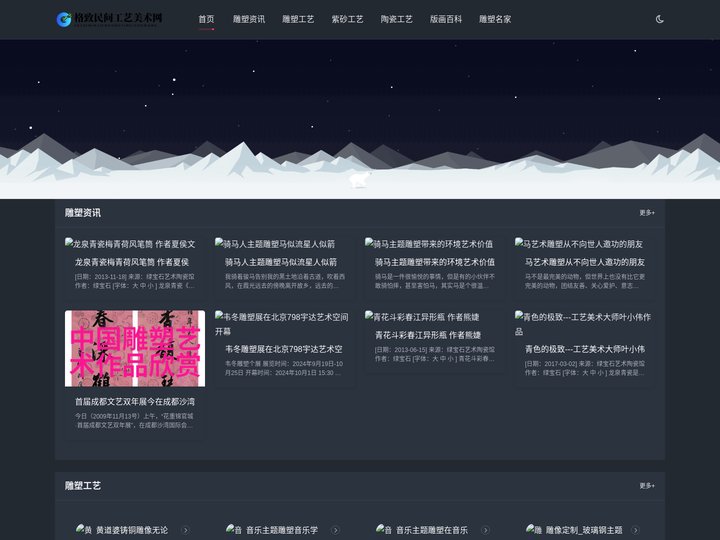
Task: Toggle dark mode with the moon icon
Action: (x=659, y=19)
